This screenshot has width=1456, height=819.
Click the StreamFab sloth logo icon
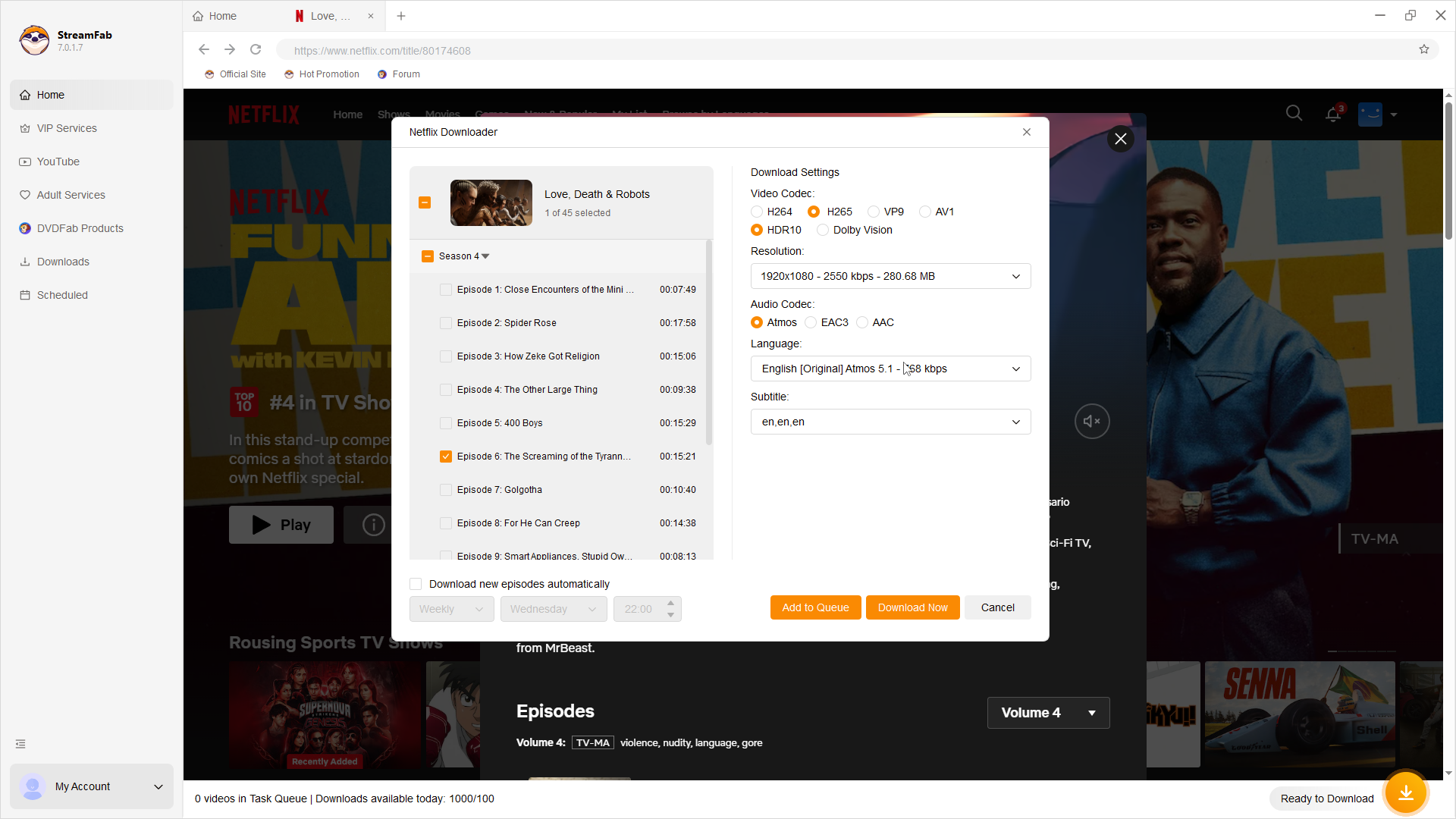pyautogui.click(x=34, y=40)
